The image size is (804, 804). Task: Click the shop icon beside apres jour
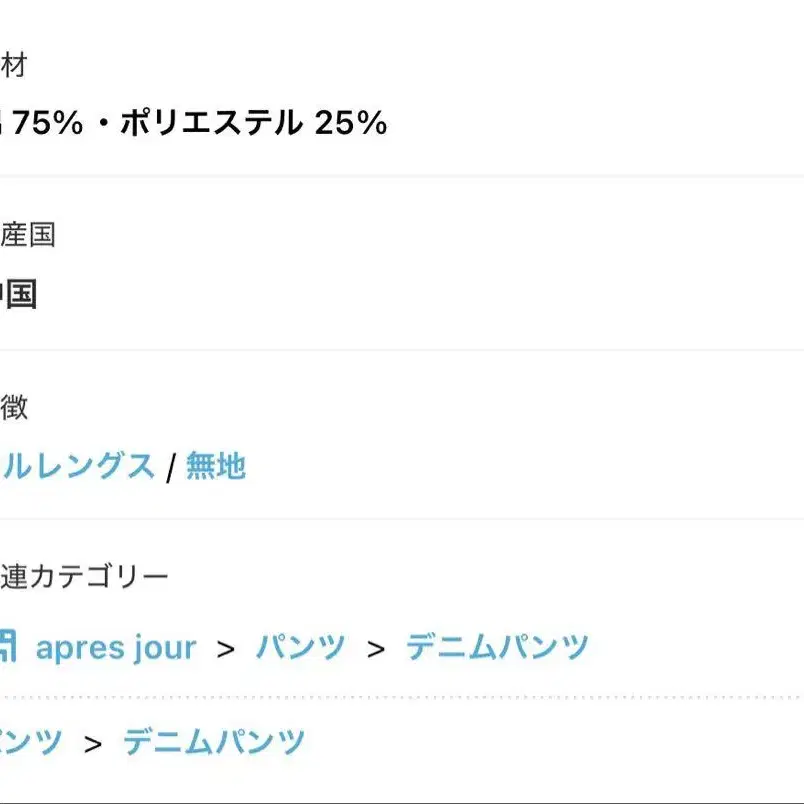(7, 647)
